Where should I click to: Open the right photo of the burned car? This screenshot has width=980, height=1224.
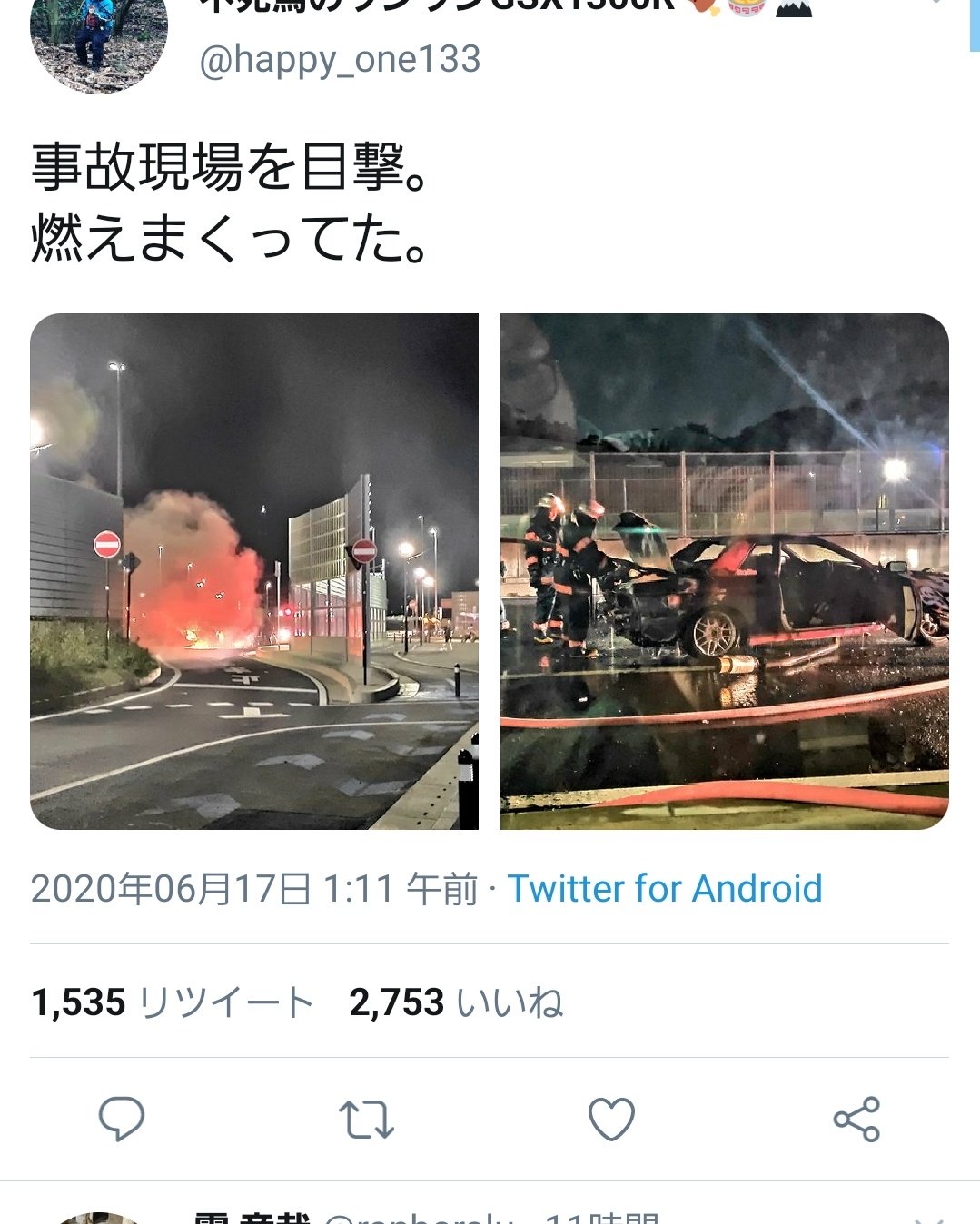(725, 571)
